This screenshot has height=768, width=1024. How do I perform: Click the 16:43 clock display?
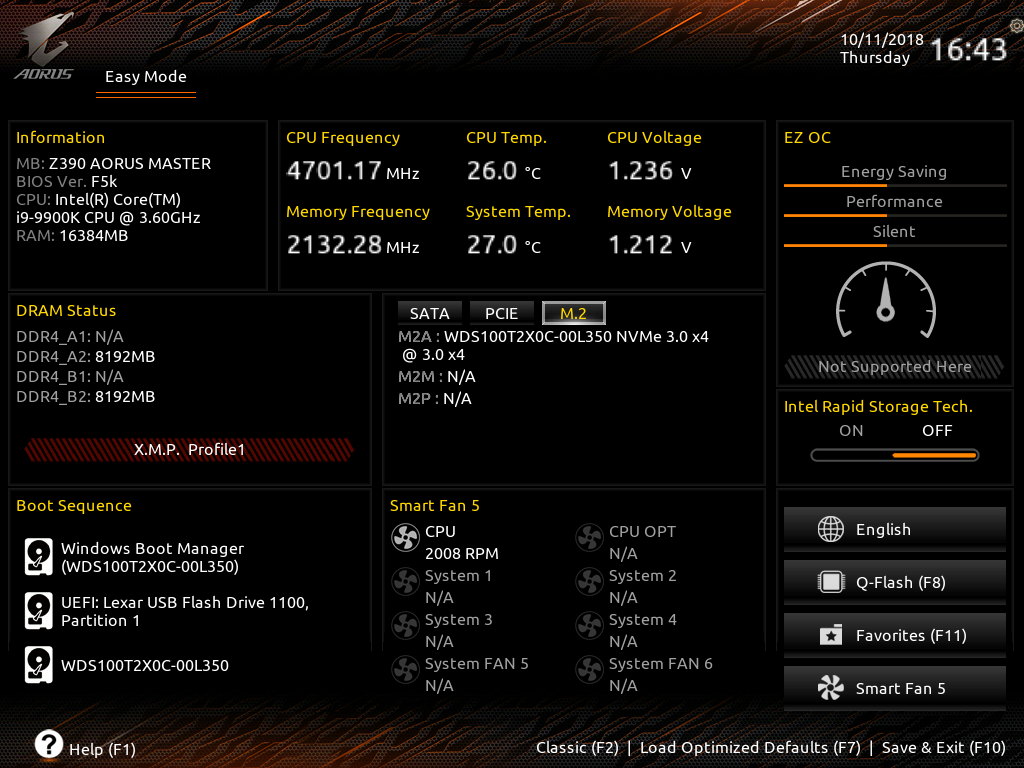pyautogui.click(x=968, y=49)
